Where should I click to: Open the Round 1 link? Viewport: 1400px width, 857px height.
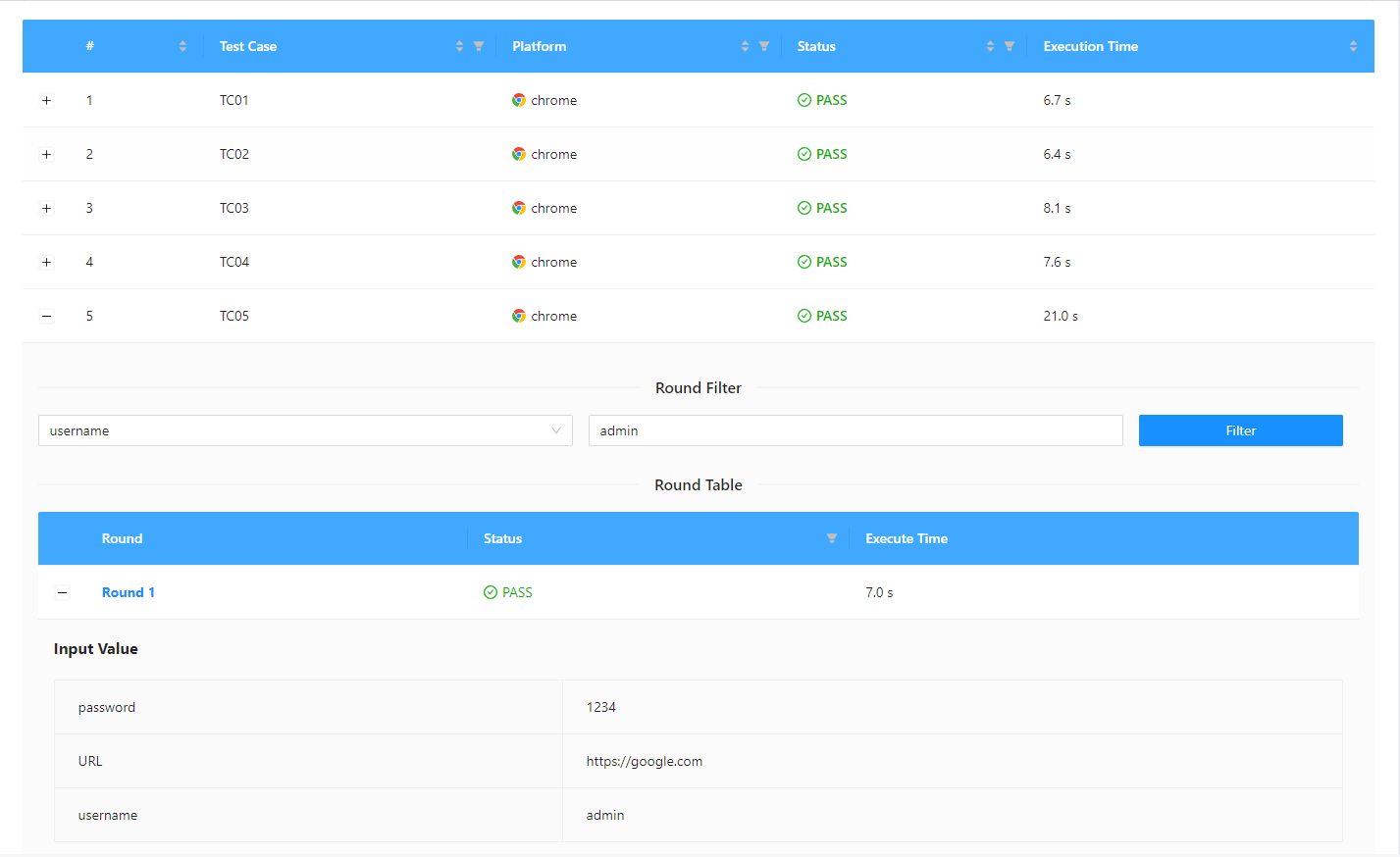point(129,592)
